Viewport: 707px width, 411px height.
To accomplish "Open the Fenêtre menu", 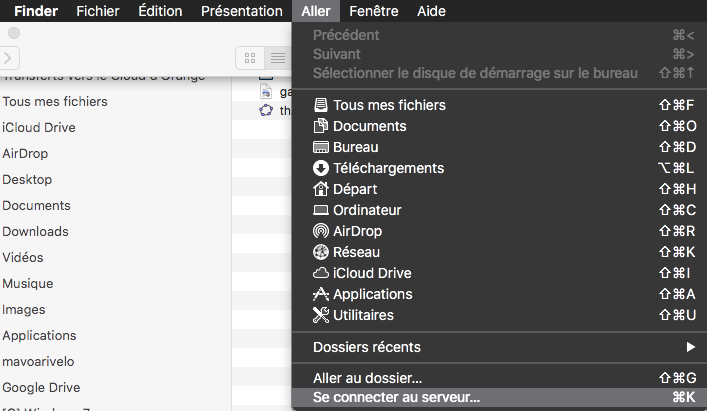I will pos(373,11).
